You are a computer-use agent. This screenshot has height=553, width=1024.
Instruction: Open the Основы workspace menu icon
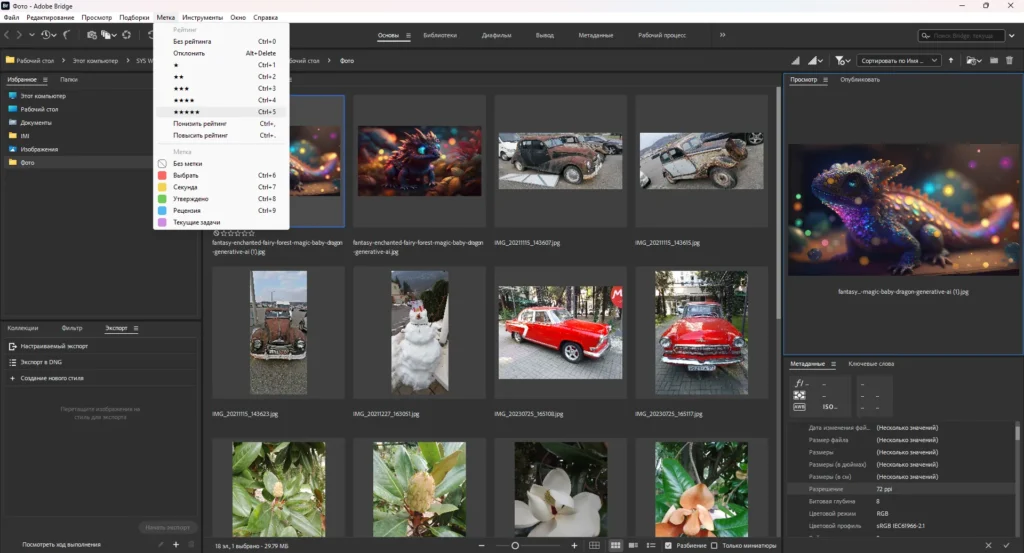click(x=408, y=35)
